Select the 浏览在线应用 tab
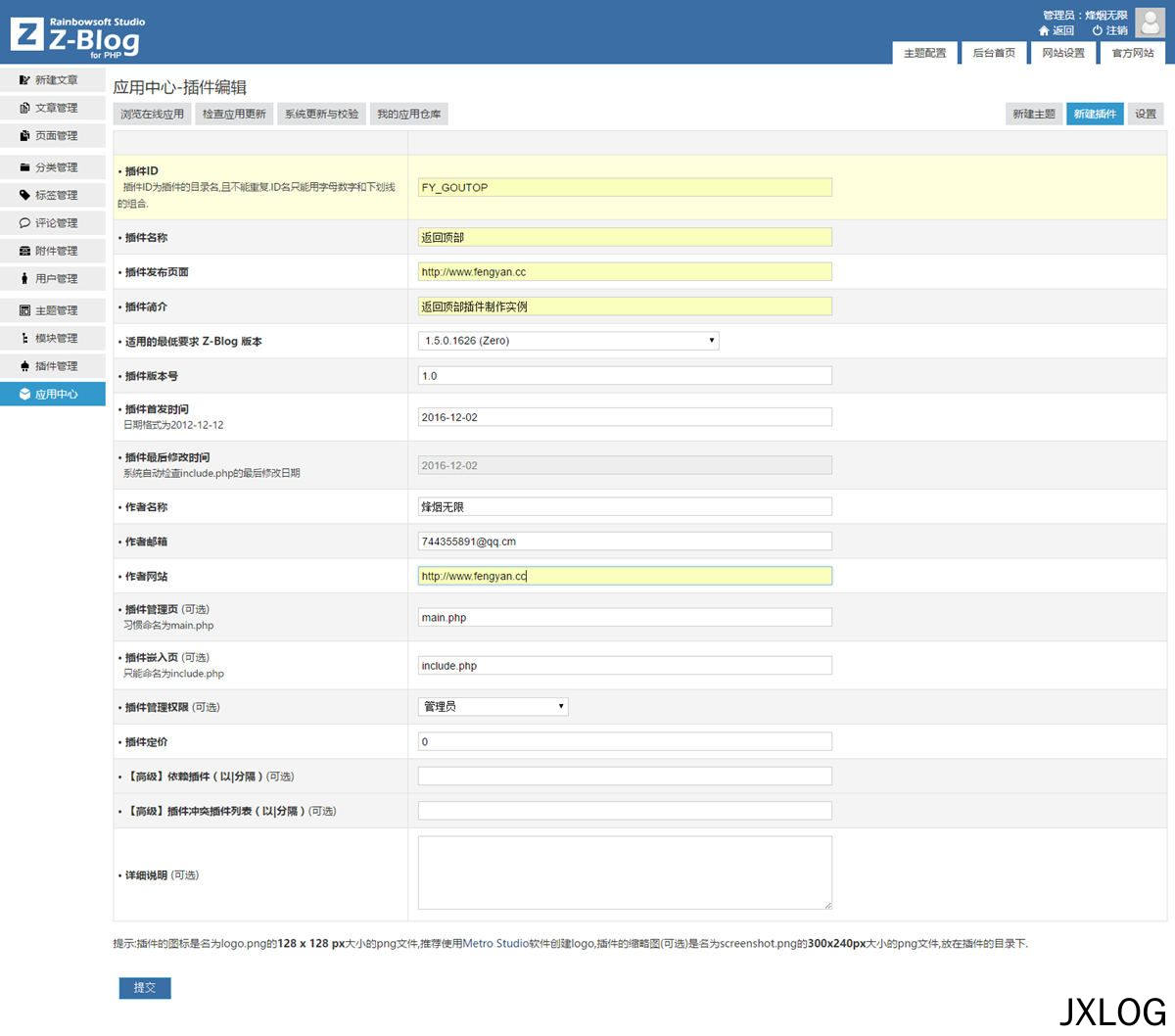Viewport: 1175px width, 1036px height. 152,115
